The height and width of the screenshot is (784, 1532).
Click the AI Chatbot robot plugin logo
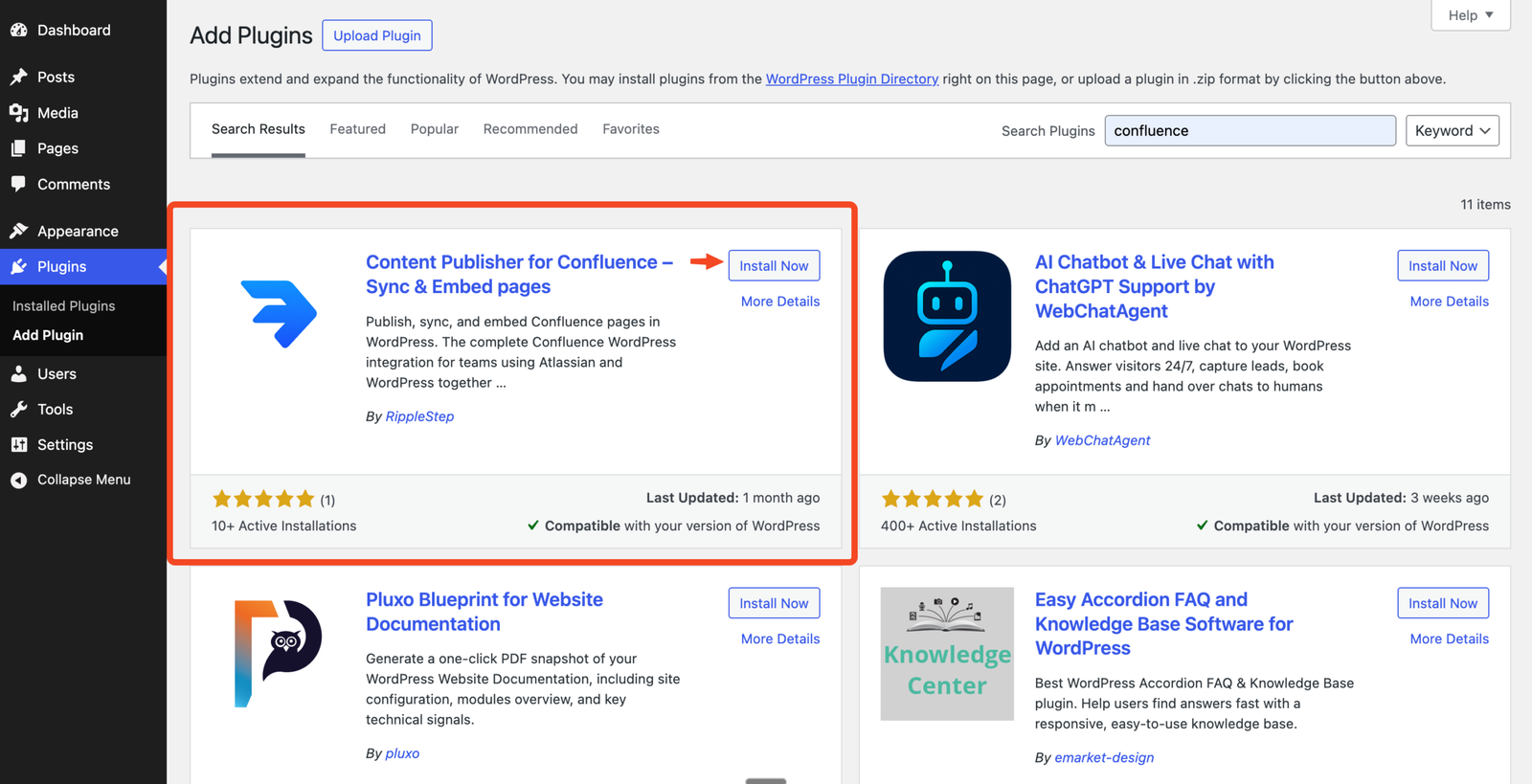pos(947,316)
